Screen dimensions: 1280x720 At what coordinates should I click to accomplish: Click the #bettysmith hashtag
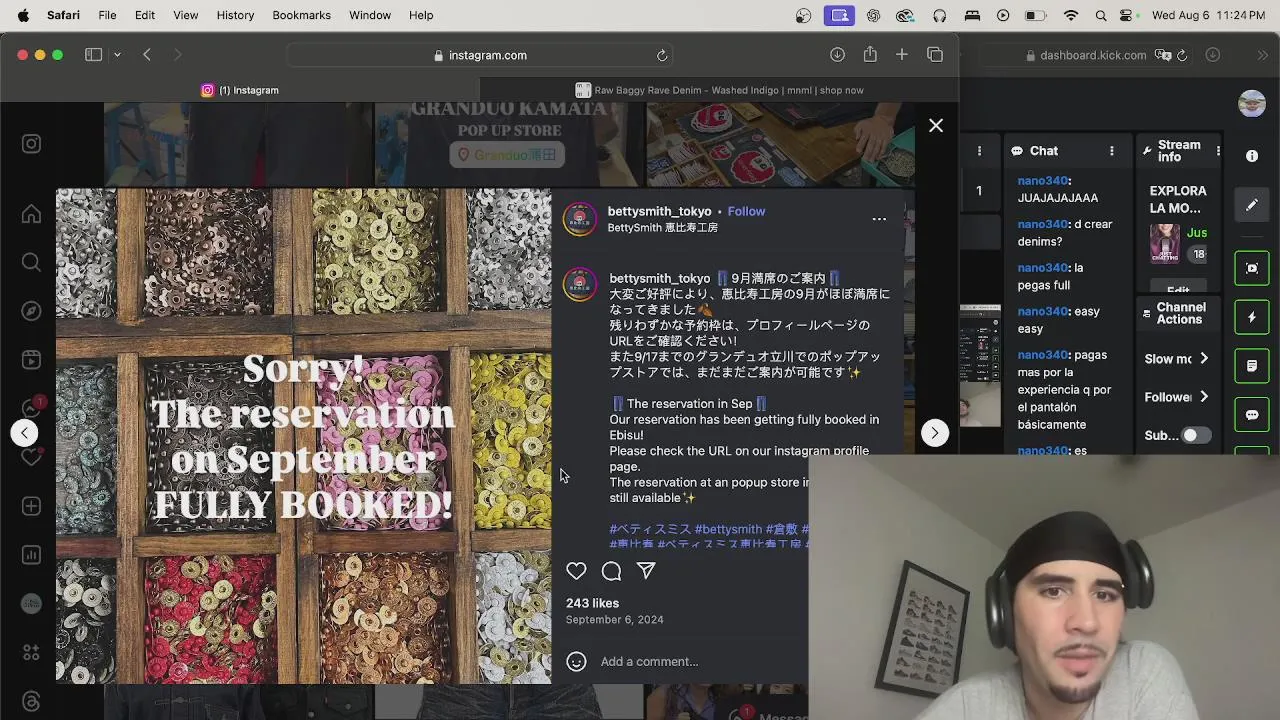(x=728, y=529)
